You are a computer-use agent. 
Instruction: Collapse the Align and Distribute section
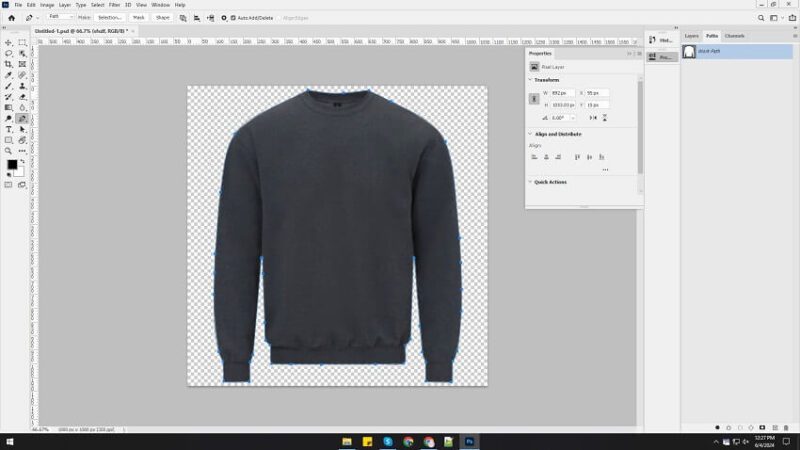[530, 134]
